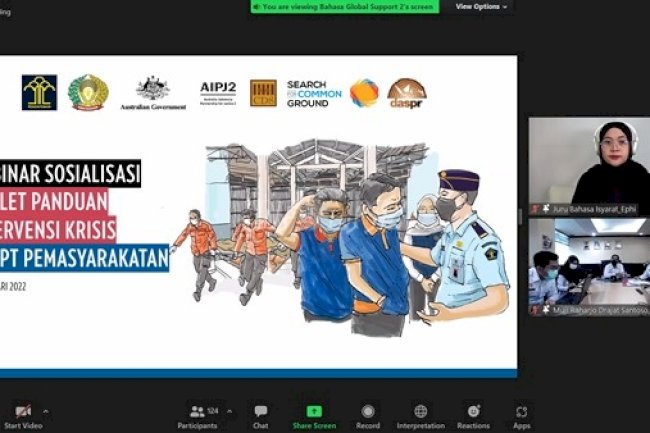
Task: Open the Apps icon in toolbar
Action: (521, 415)
